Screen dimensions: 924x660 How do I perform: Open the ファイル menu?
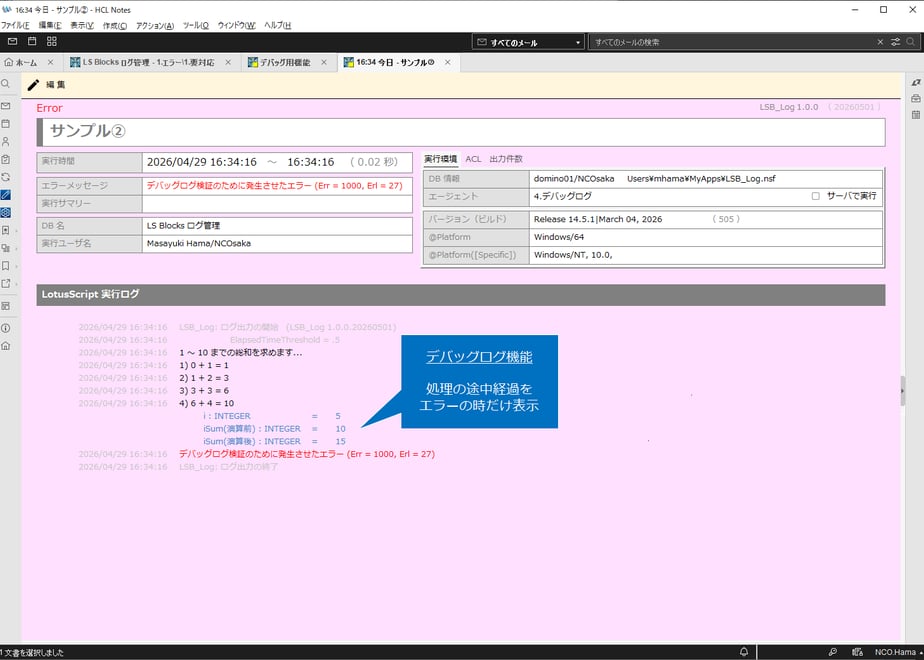pyautogui.click(x=15, y=25)
